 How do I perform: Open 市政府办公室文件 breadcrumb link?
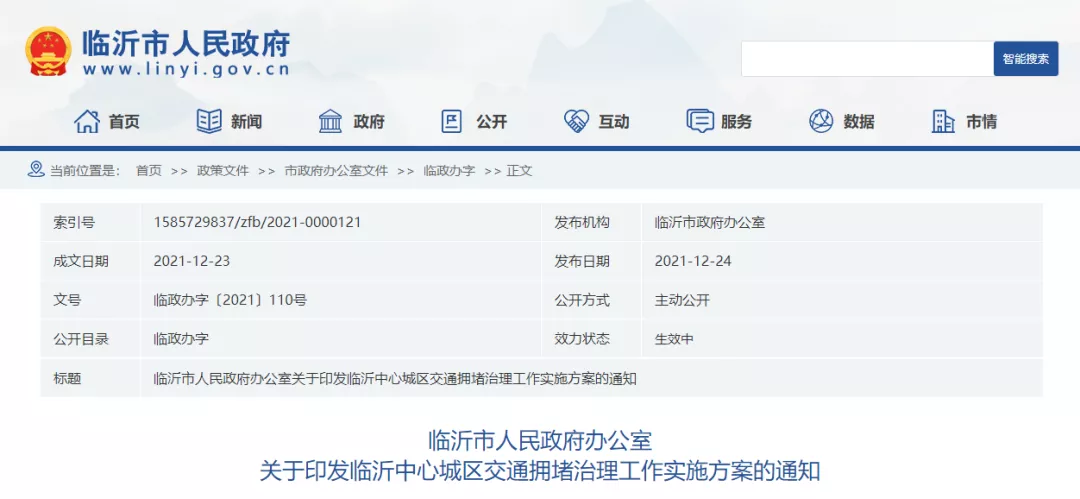click(337, 171)
